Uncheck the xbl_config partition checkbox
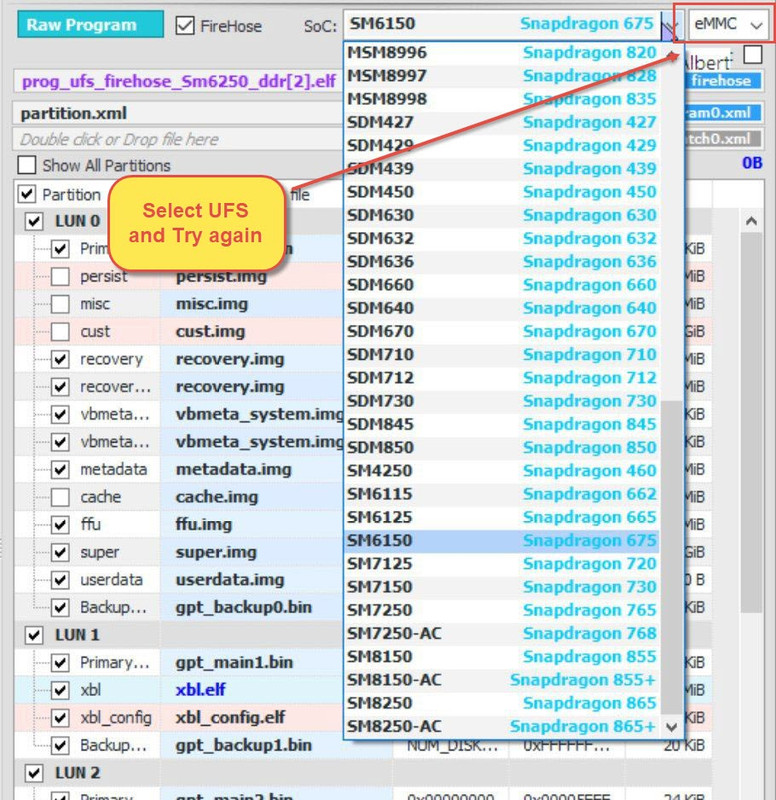776x800 pixels. (x=60, y=717)
